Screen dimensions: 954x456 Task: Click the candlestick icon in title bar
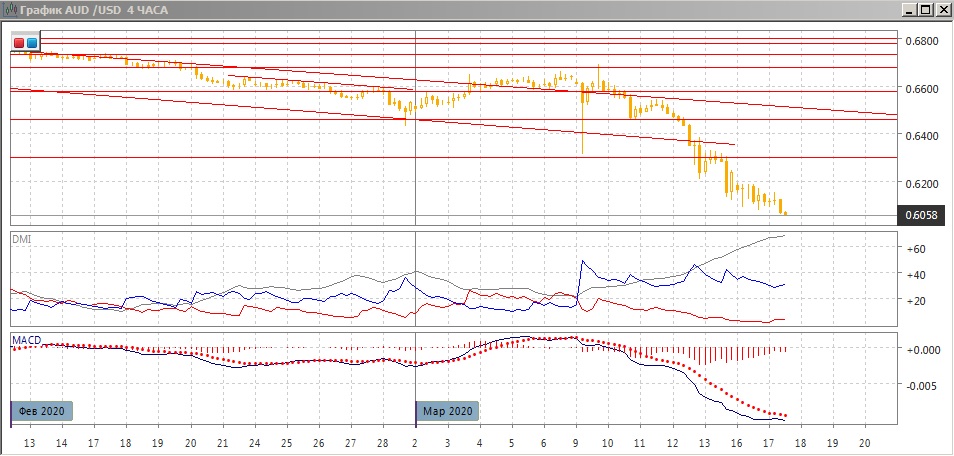tap(10, 9)
